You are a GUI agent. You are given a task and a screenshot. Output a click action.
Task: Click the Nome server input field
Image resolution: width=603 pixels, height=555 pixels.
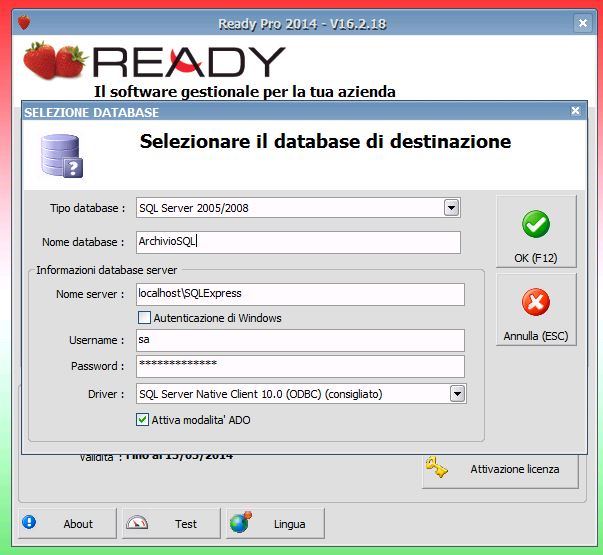click(x=300, y=295)
